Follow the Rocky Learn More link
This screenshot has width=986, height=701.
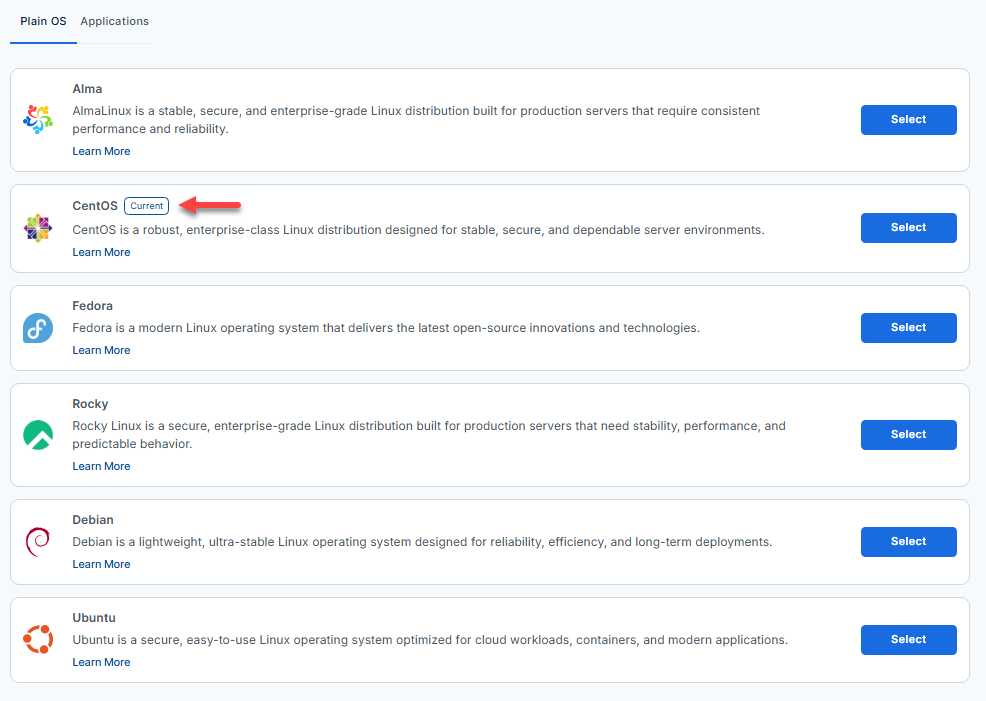[101, 466]
